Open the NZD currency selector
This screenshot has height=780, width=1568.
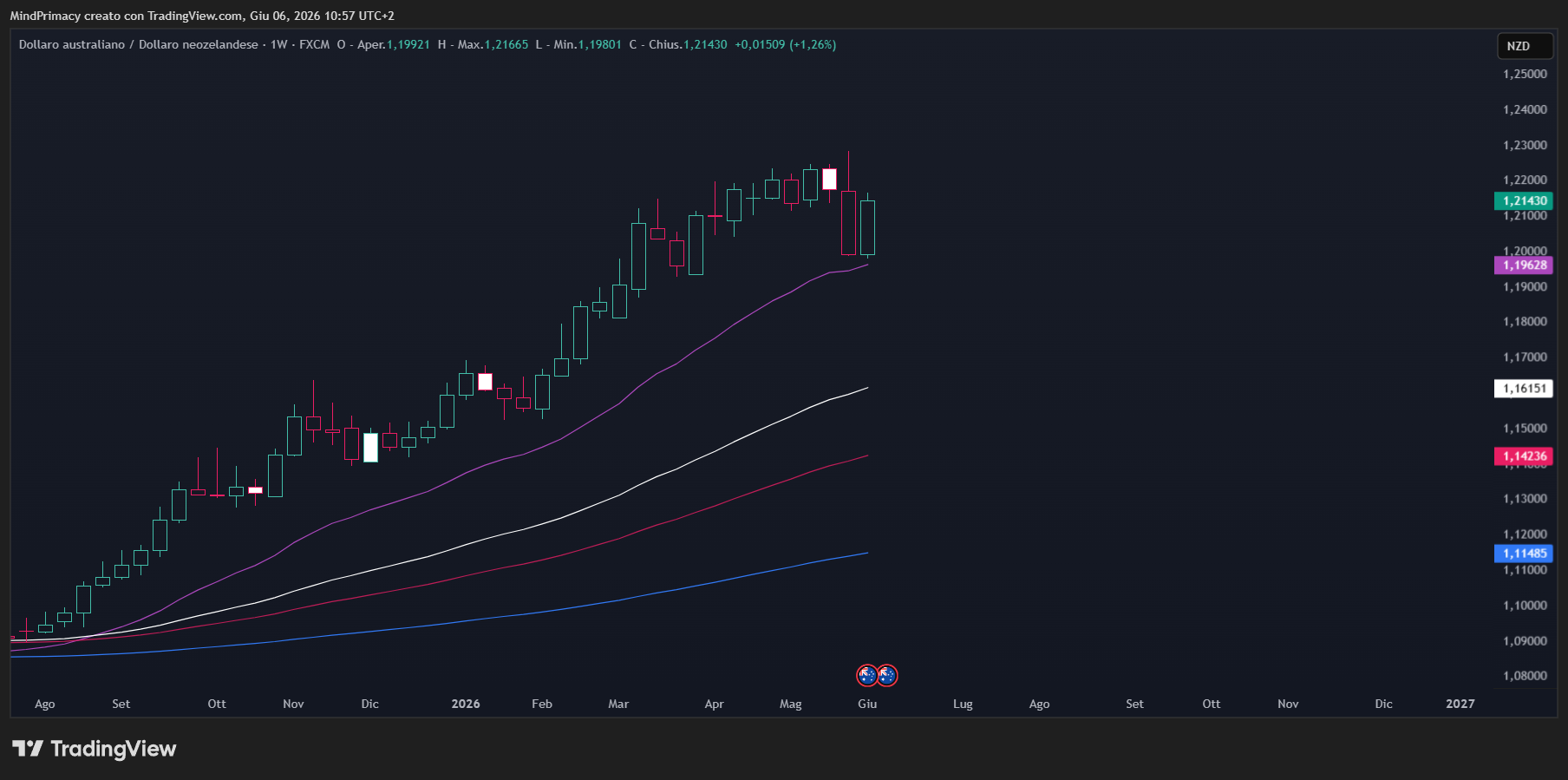(x=1525, y=46)
